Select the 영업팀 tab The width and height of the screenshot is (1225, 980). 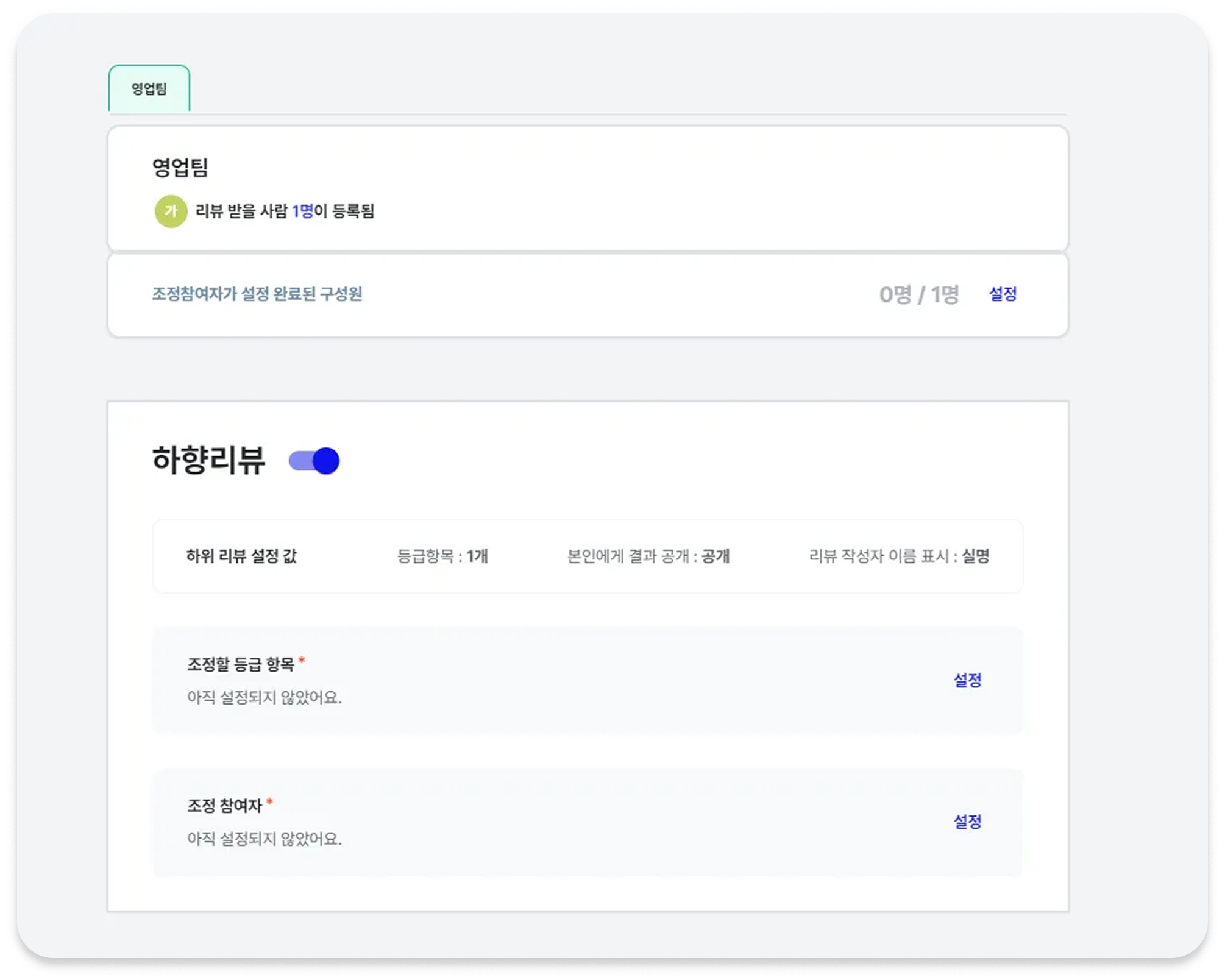pyautogui.click(x=149, y=89)
